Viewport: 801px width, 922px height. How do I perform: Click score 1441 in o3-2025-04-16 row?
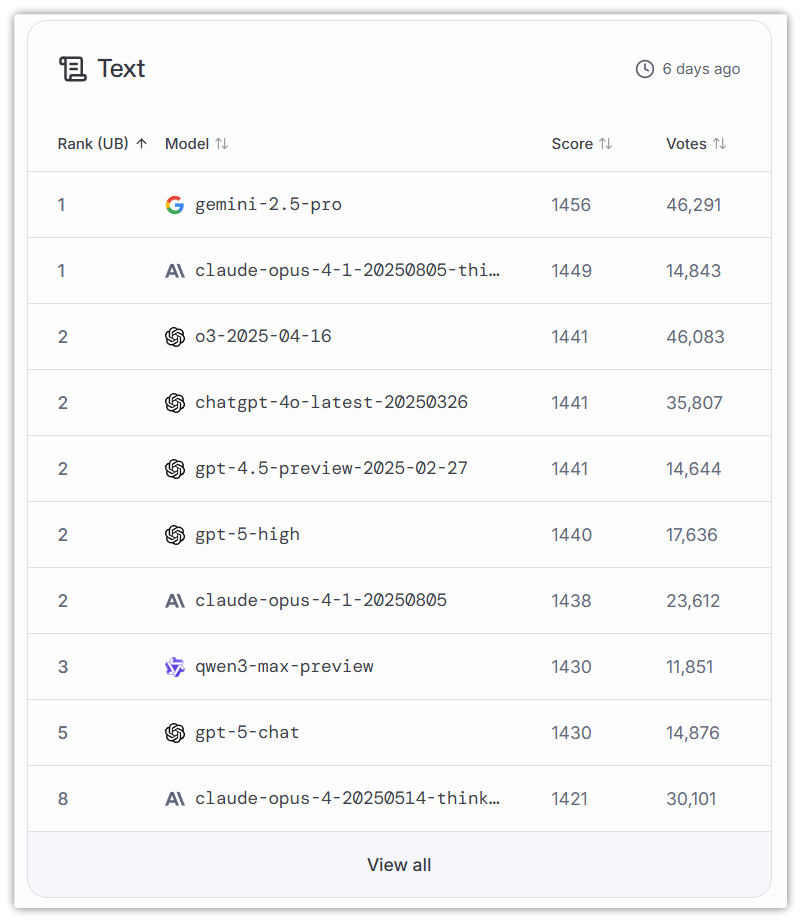[570, 337]
